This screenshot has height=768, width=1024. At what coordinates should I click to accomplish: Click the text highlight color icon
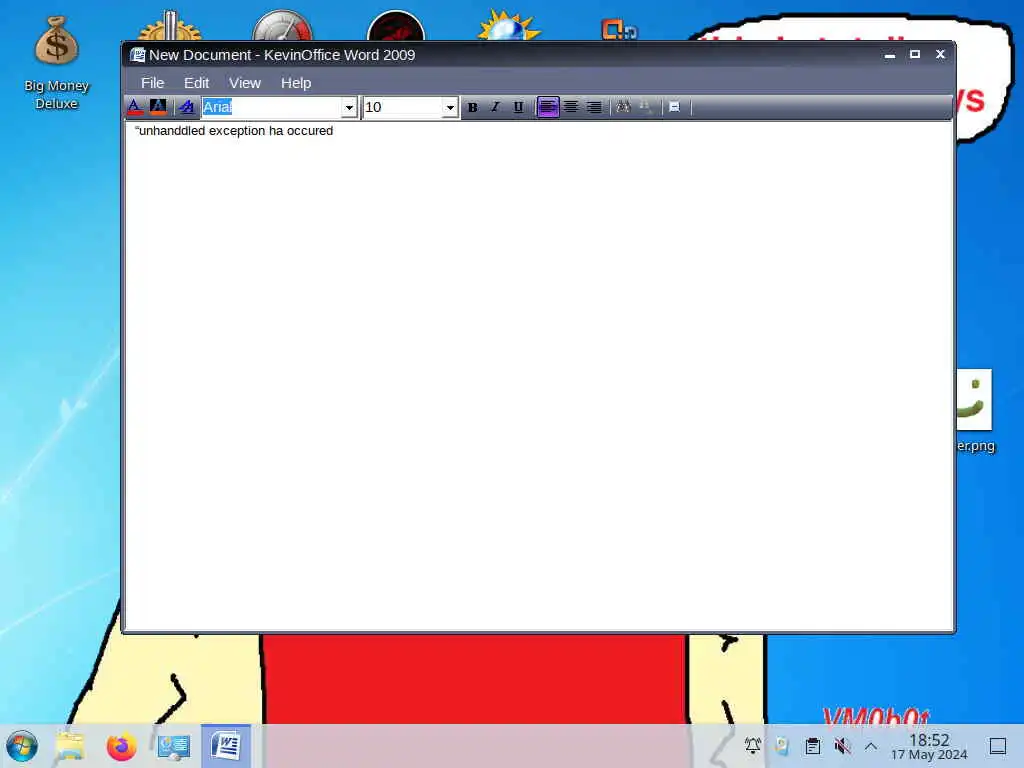click(x=158, y=107)
